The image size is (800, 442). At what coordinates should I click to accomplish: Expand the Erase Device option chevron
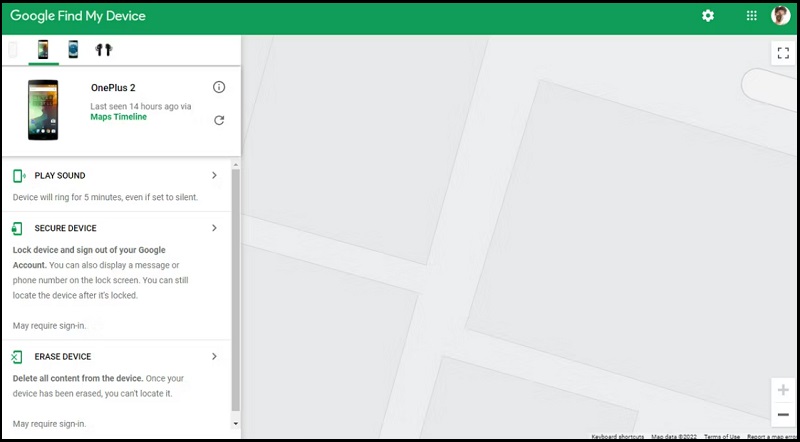pos(214,356)
